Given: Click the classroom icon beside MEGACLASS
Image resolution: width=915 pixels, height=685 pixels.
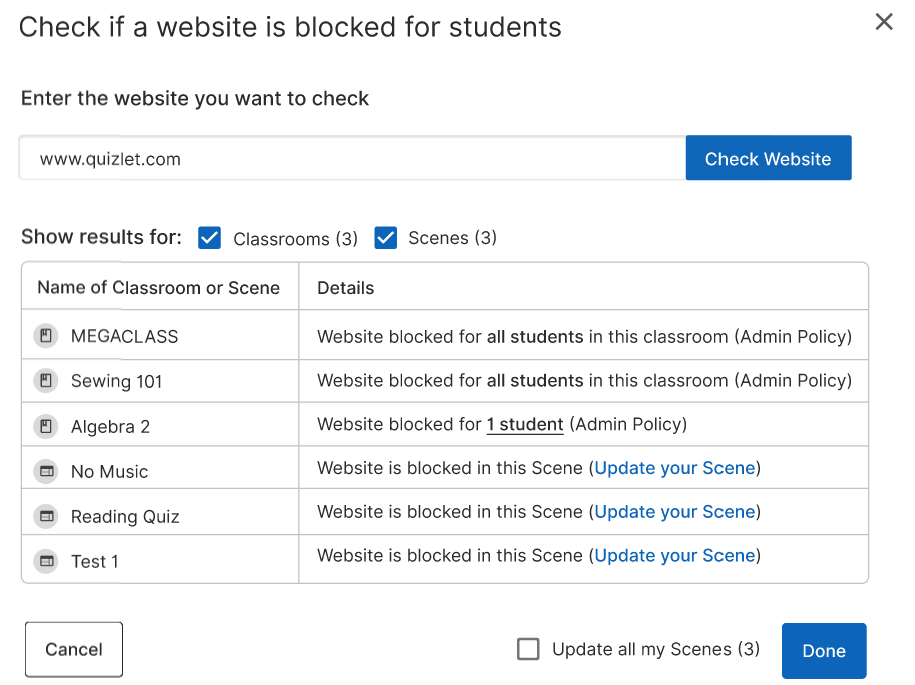Looking at the screenshot, I should [x=46, y=335].
